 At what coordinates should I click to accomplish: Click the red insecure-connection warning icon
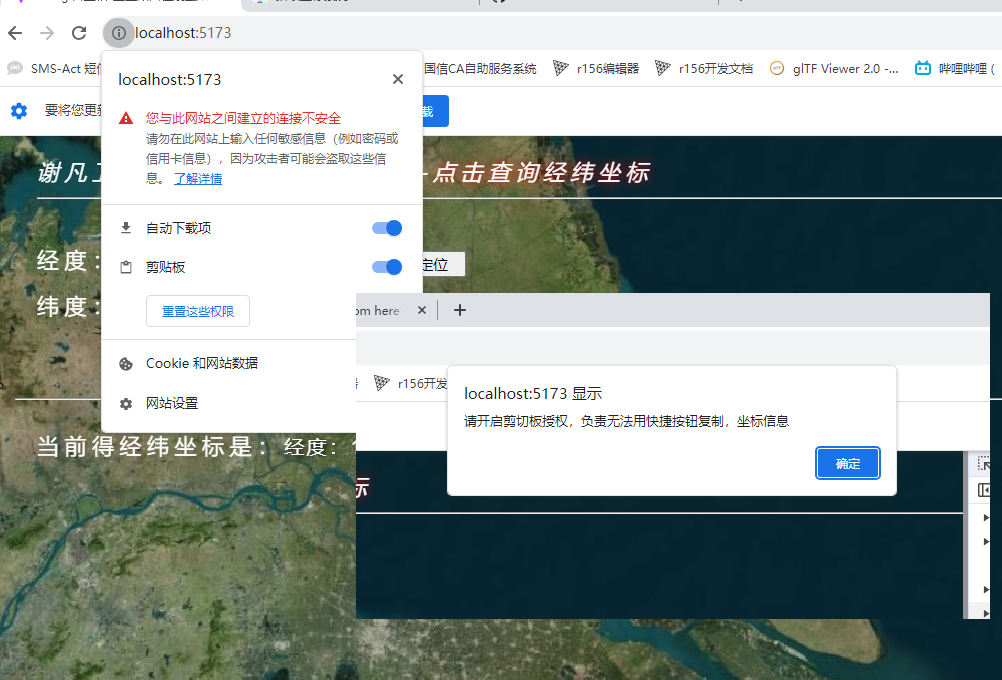(x=126, y=118)
